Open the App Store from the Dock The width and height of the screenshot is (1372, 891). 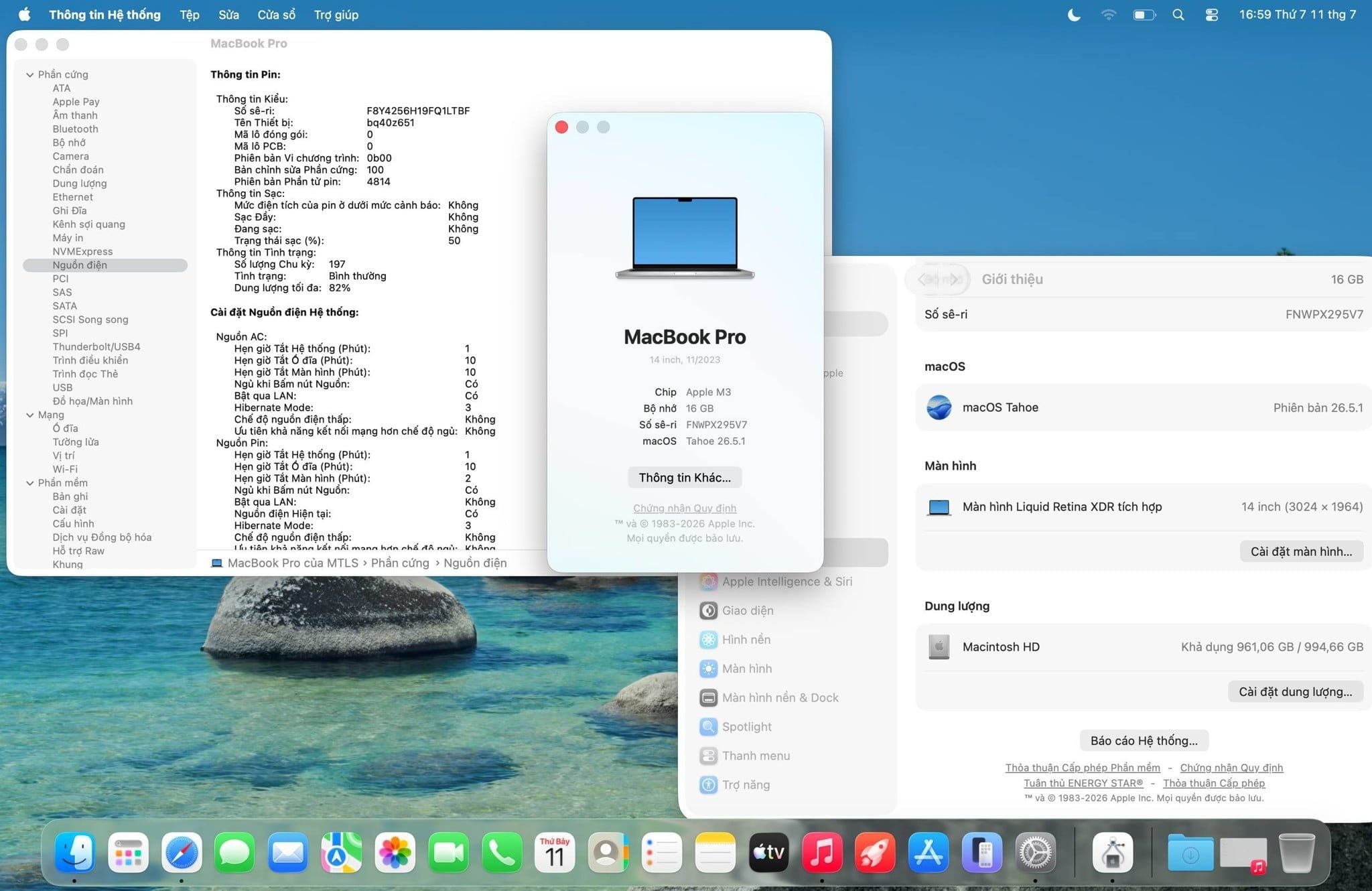coord(929,852)
